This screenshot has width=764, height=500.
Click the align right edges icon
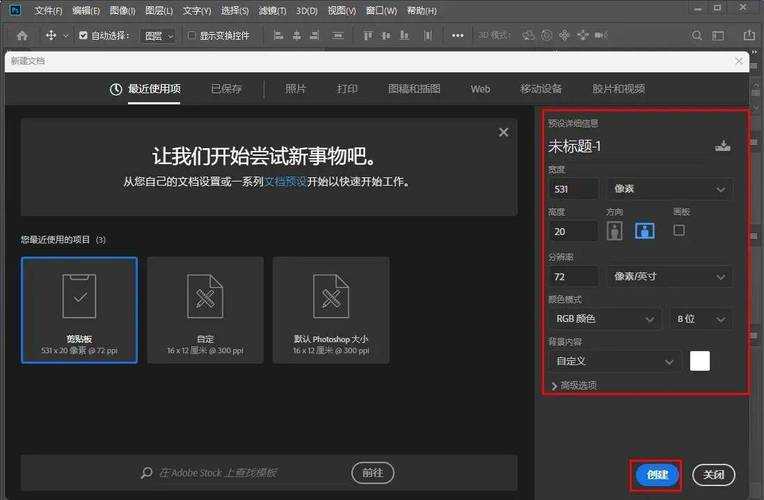pos(315,35)
